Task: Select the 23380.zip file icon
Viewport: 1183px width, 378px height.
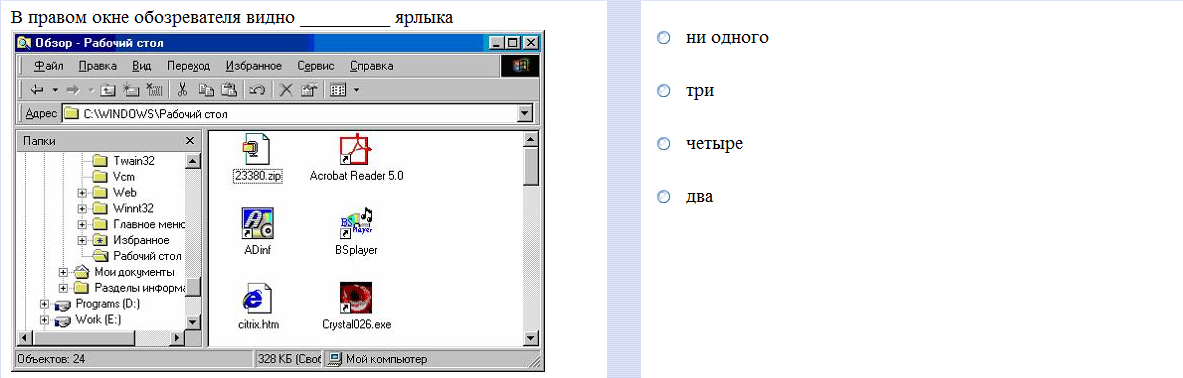Action: coord(257,149)
